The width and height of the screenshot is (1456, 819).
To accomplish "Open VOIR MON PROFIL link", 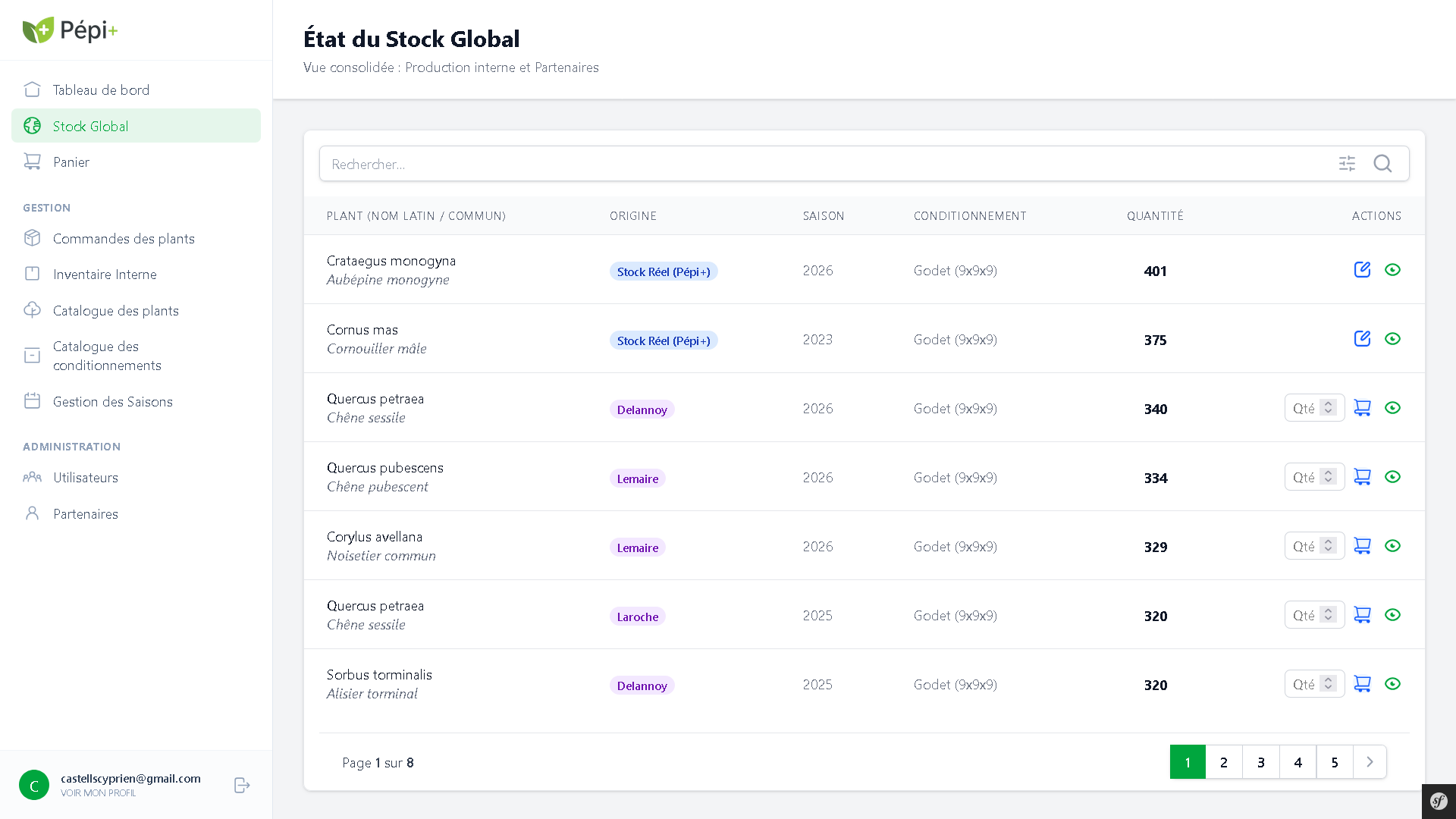I will coord(98,792).
